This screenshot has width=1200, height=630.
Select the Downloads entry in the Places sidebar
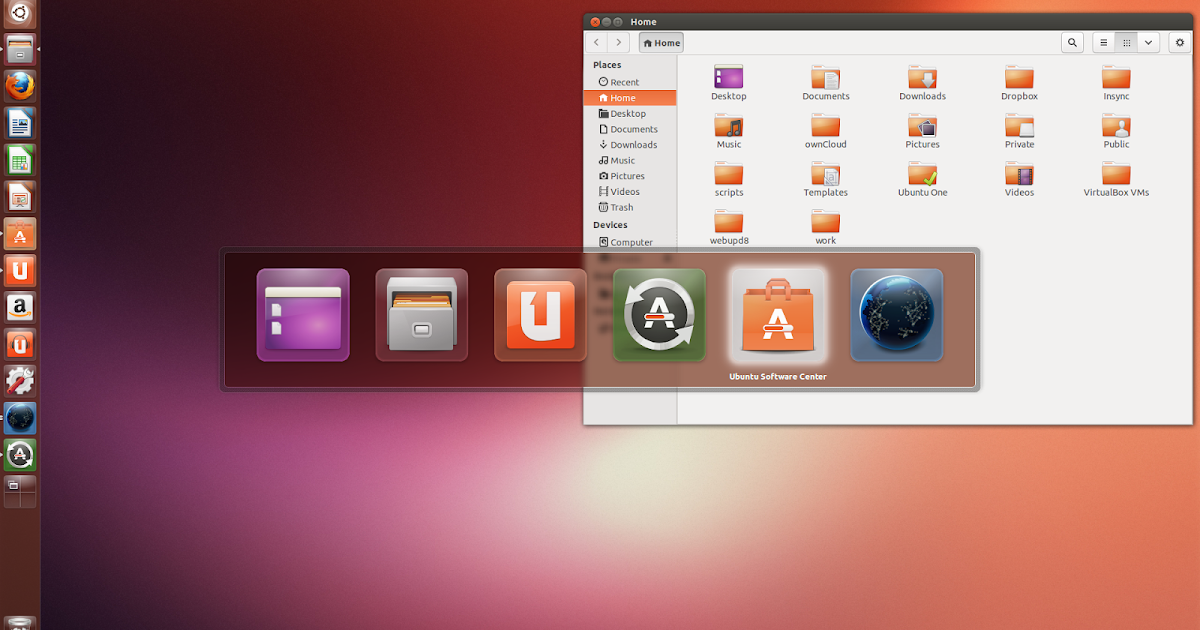(633, 144)
